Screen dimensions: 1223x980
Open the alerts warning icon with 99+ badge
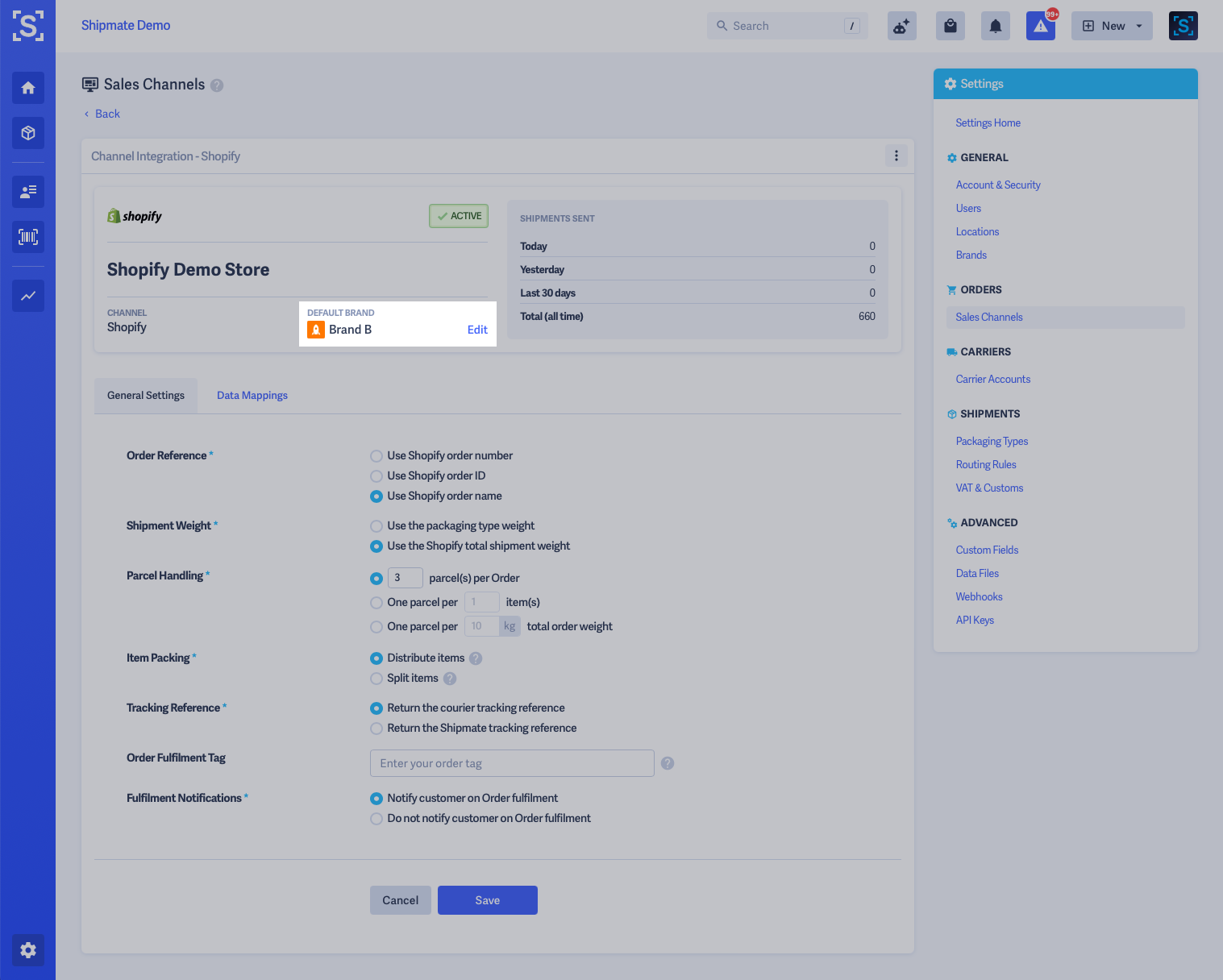[x=1040, y=25]
